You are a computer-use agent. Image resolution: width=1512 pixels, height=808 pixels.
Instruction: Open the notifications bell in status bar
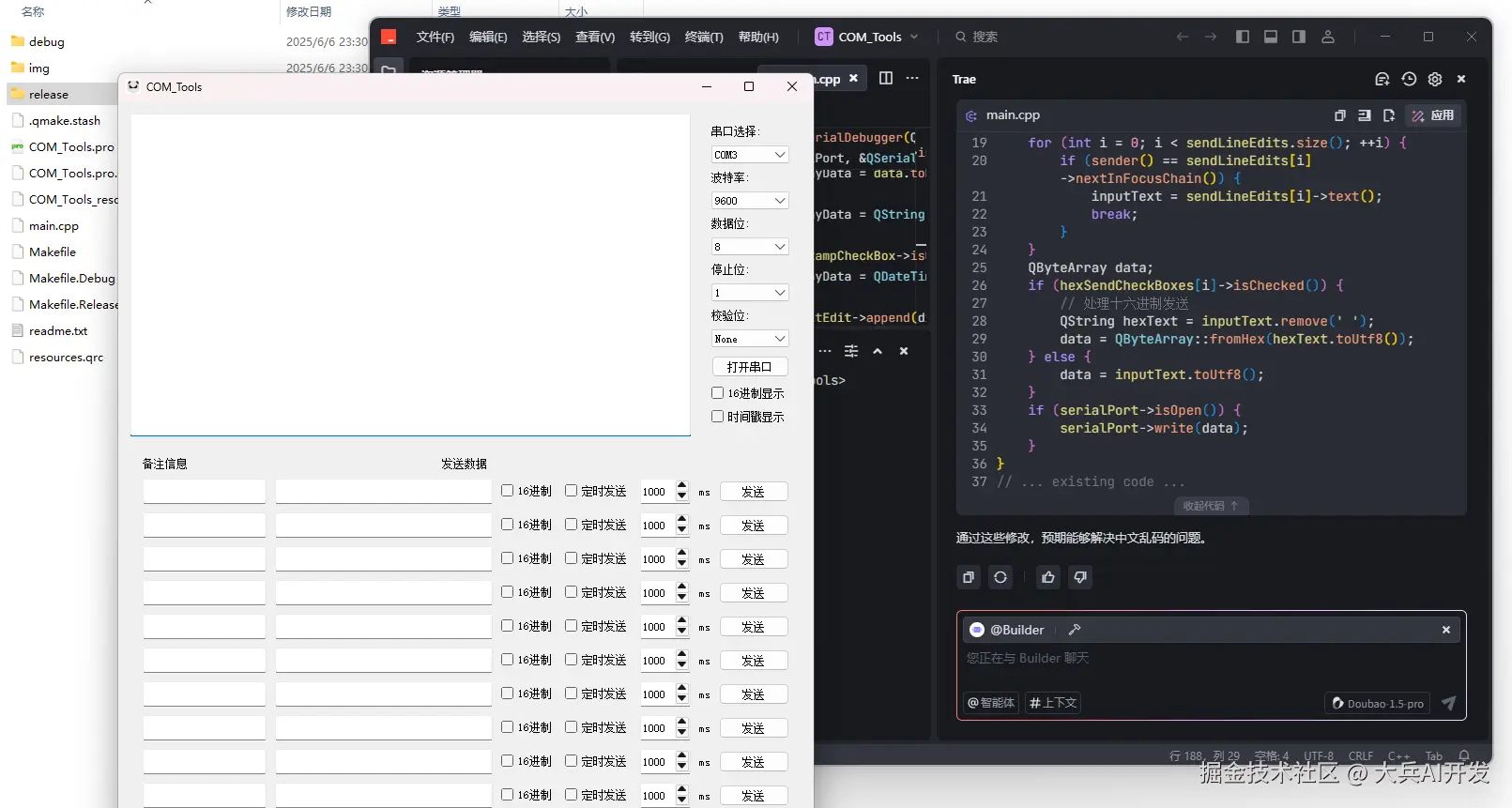[x=1464, y=755]
